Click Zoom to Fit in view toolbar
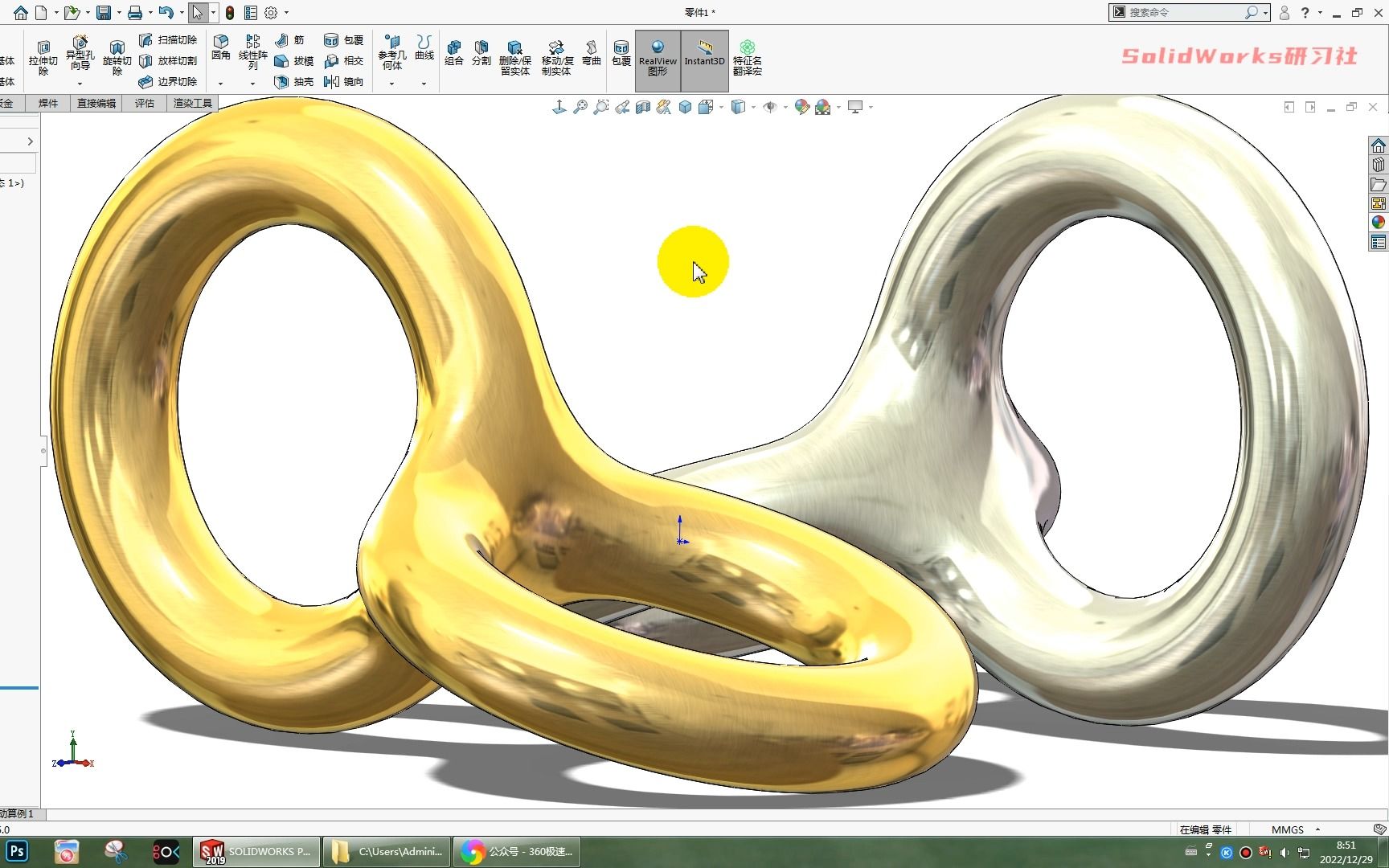The height and width of the screenshot is (868, 1389). click(580, 107)
